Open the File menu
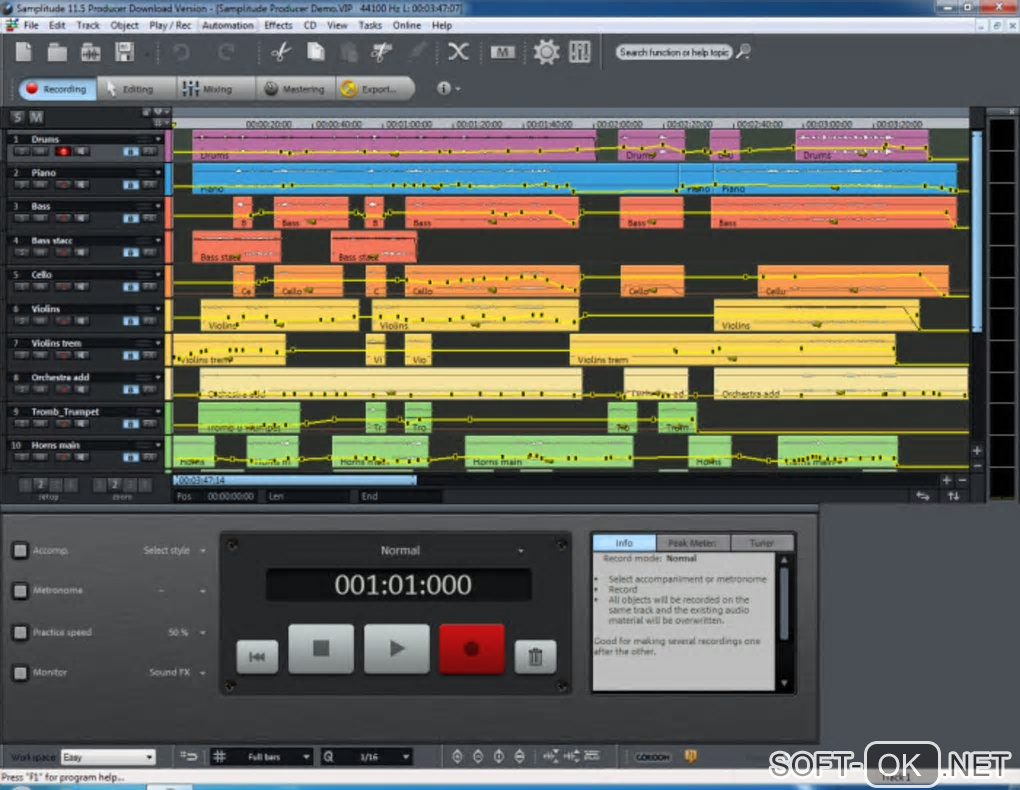The width and height of the screenshot is (1020, 790). pyautogui.click(x=31, y=25)
